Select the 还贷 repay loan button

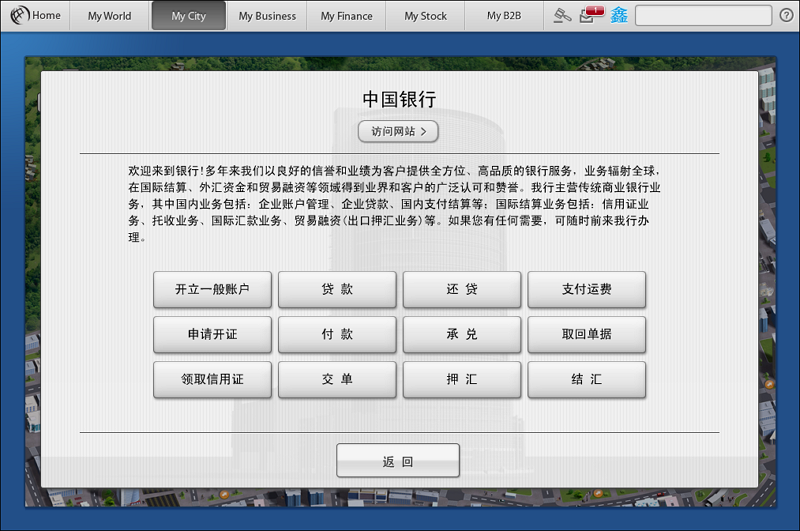(x=462, y=290)
